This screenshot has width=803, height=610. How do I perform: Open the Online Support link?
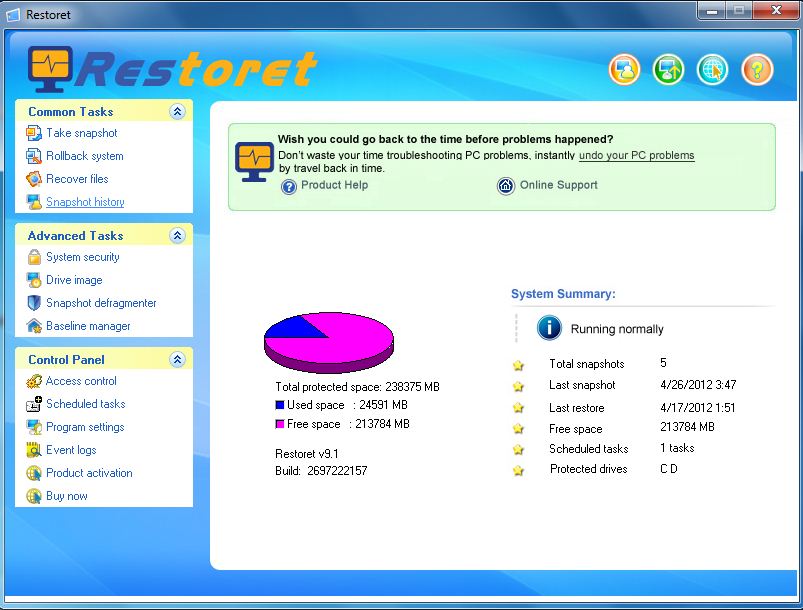[559, 185]
